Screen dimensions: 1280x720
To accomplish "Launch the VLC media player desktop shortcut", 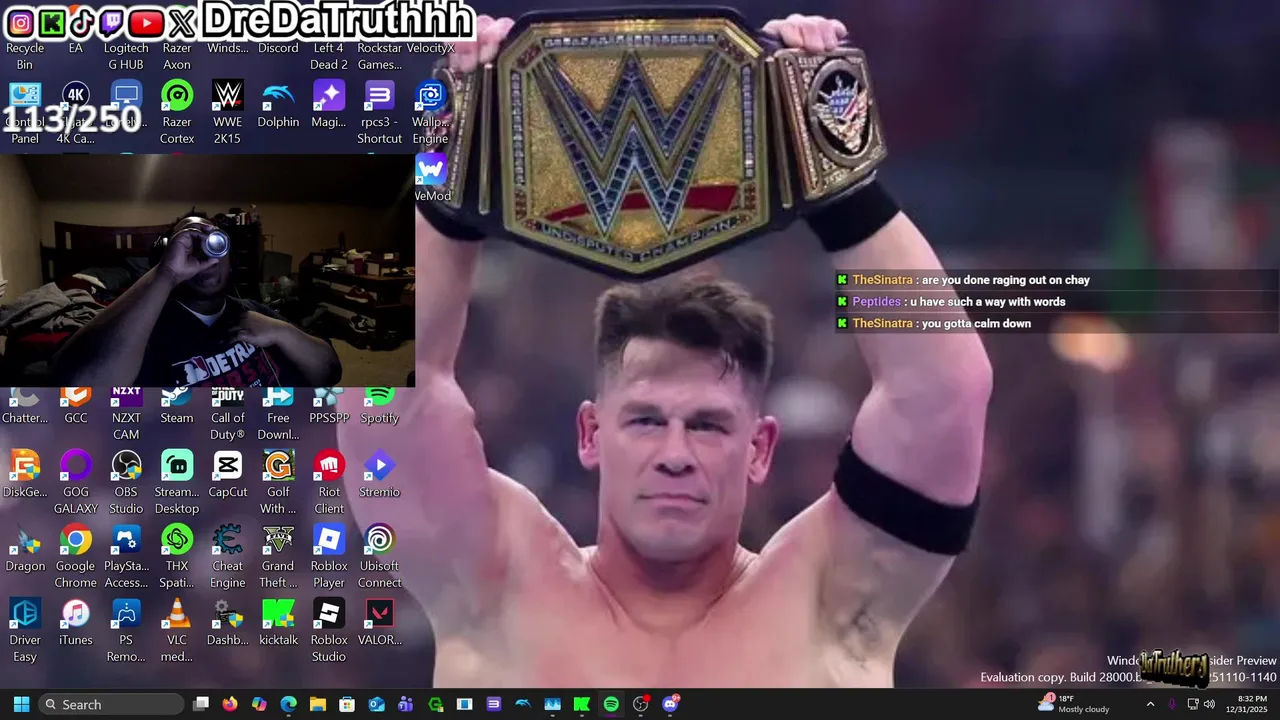I will (177, 630).
